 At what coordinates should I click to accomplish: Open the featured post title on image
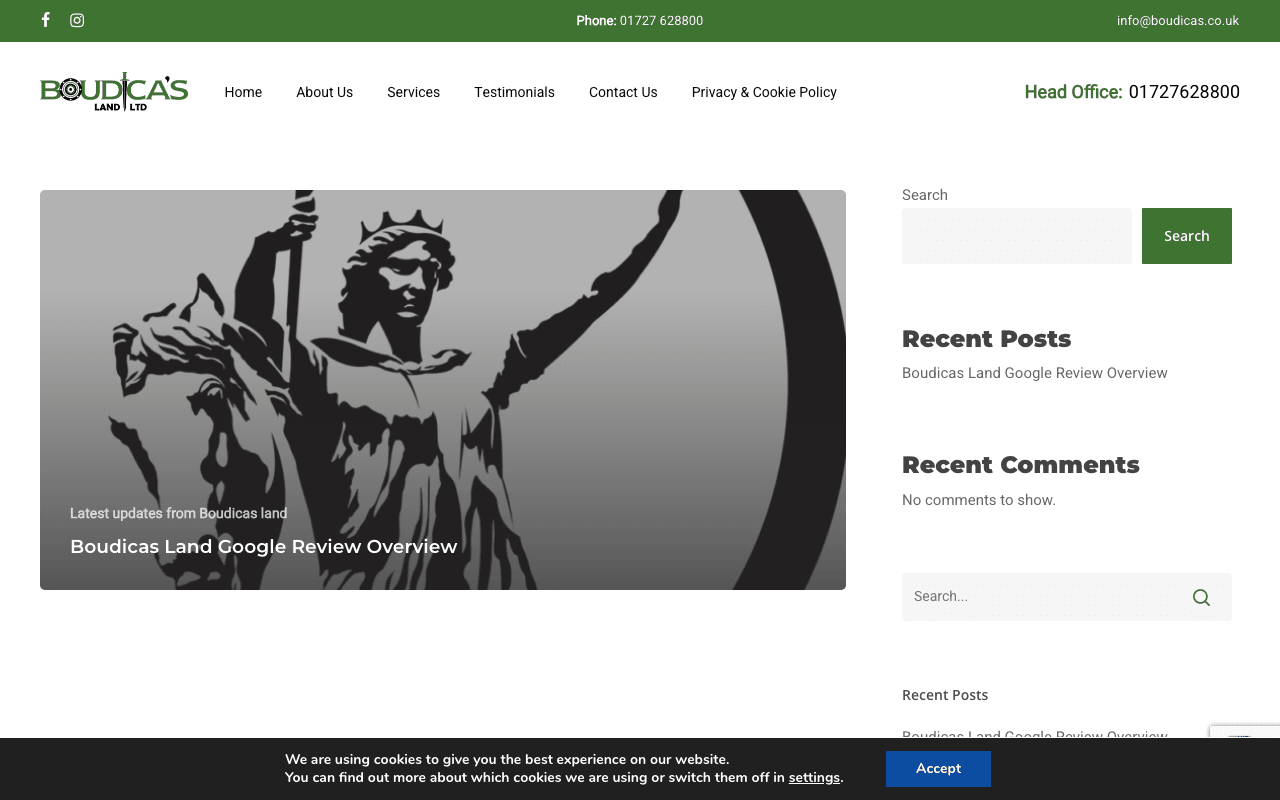[x=264, y=546]
